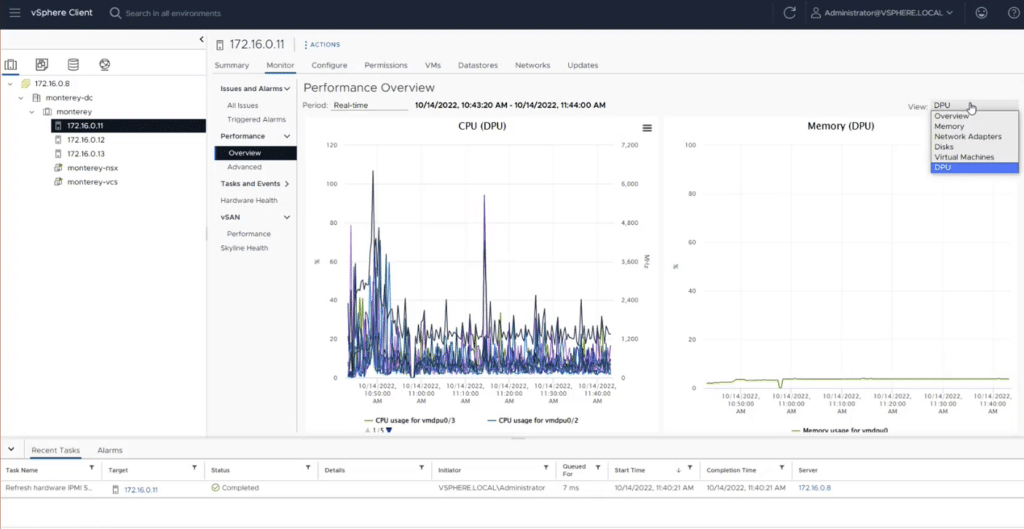1024x529 pixels.
Task: Switch to Hosts and Clusters inventory icon
Action: pos(10,65)
